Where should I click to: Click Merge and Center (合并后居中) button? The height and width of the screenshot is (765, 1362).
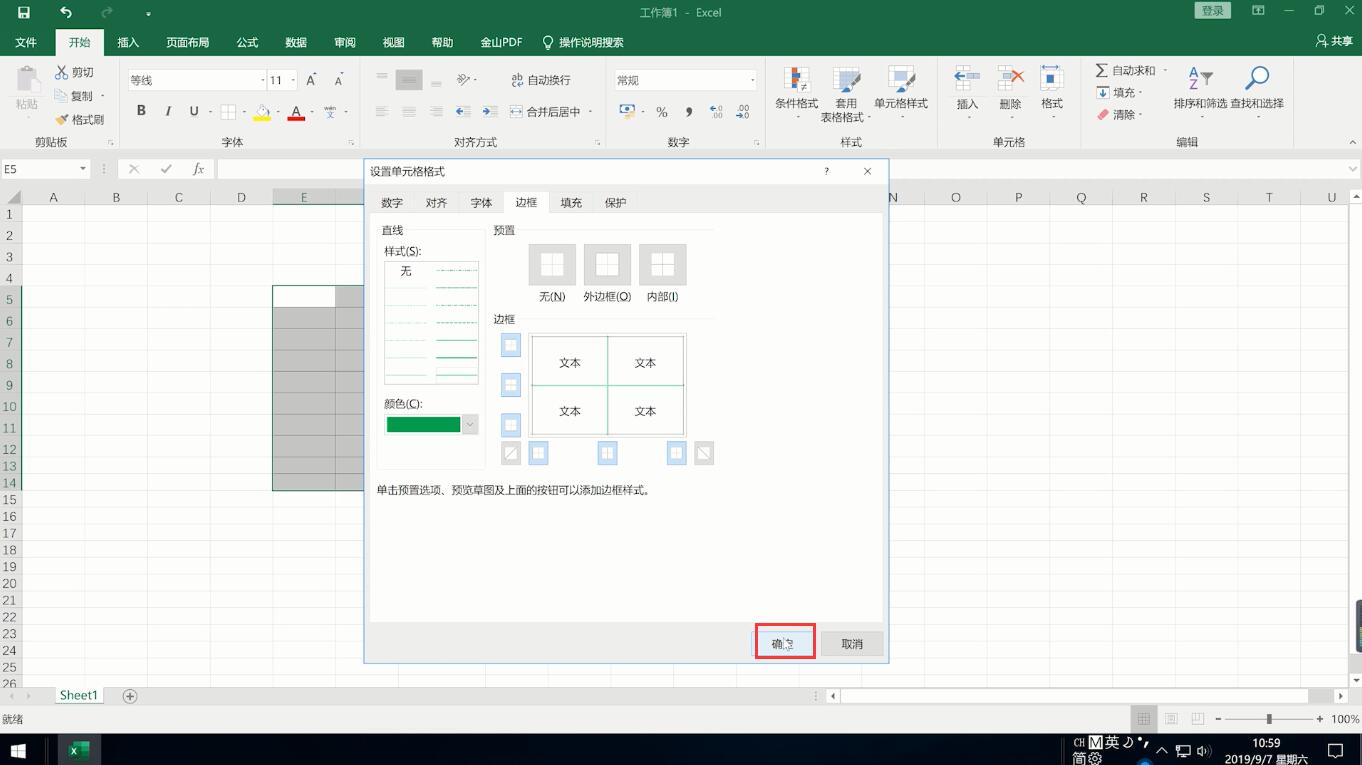[545, 112]
